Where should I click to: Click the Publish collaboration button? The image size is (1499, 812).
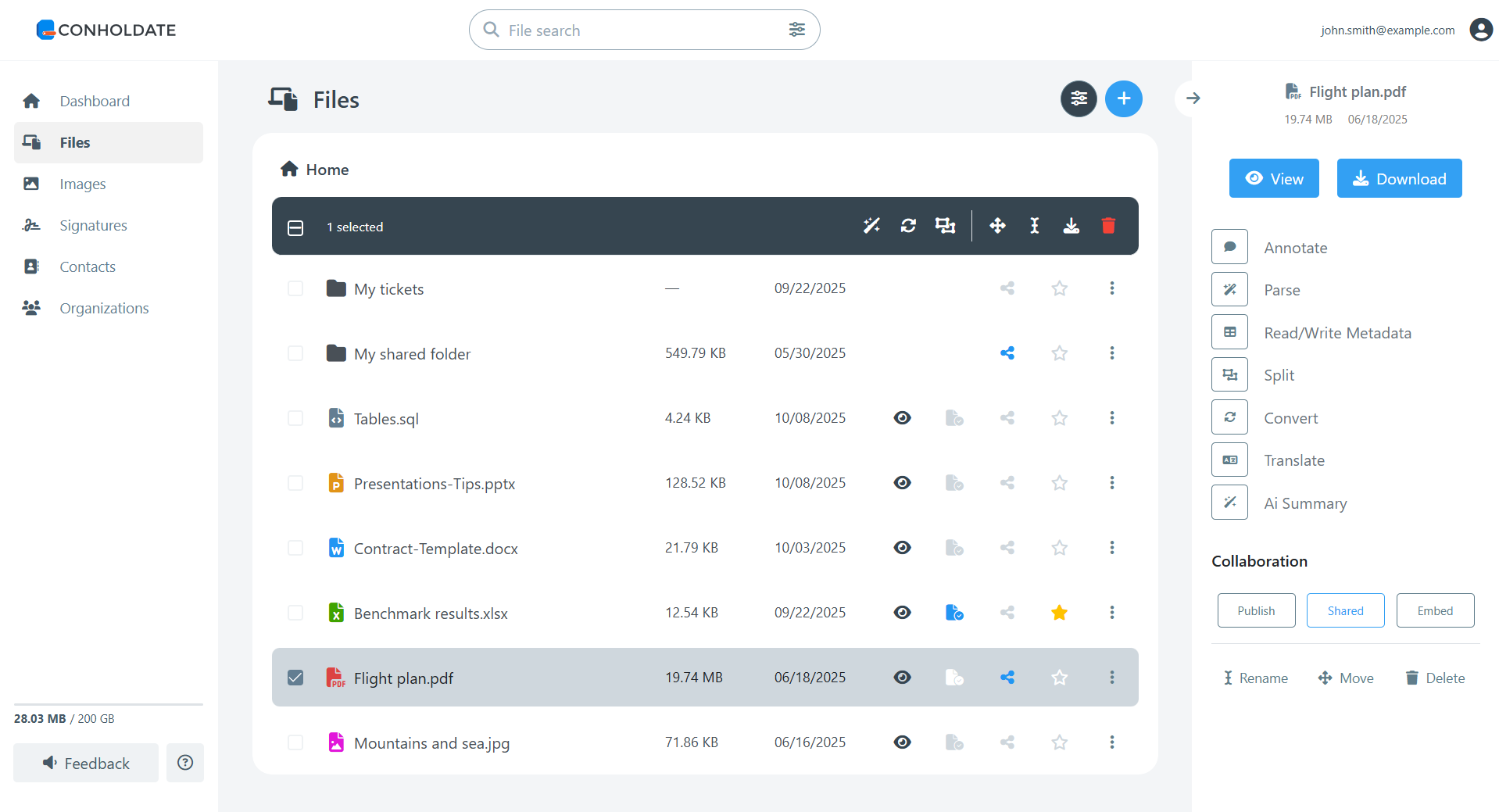(1255, 611)
